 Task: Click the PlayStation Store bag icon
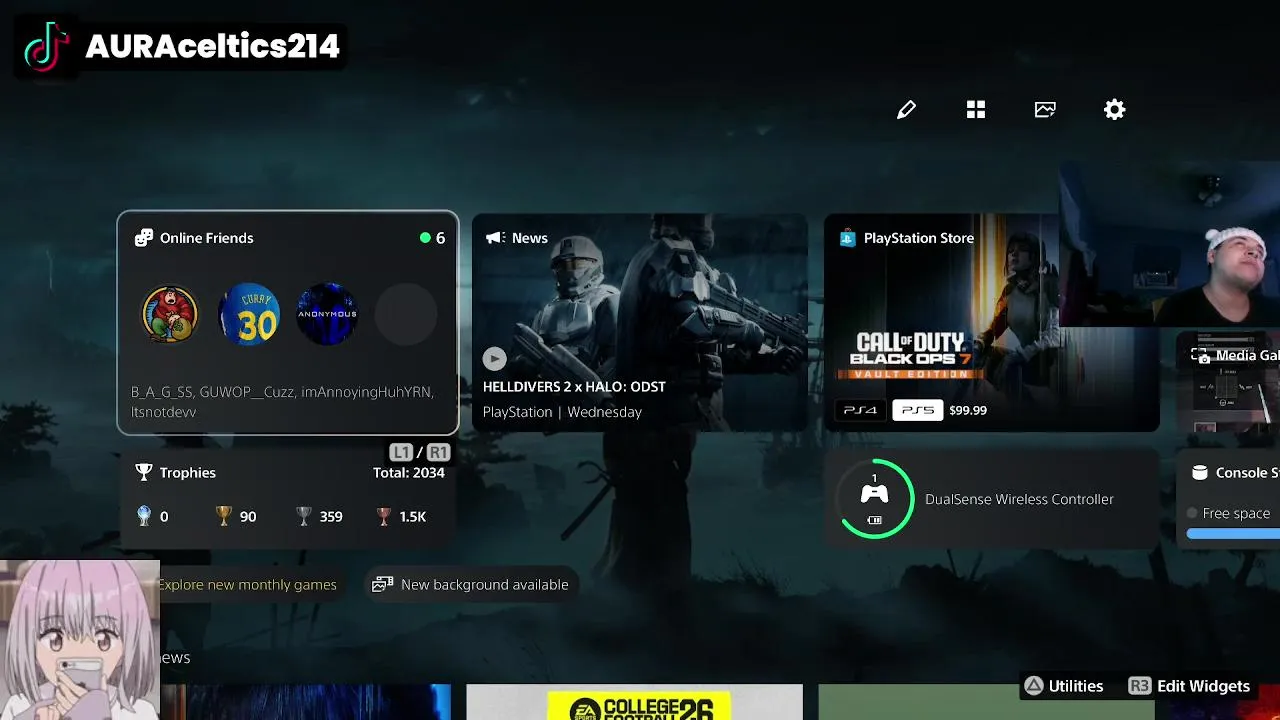point(847,238)
